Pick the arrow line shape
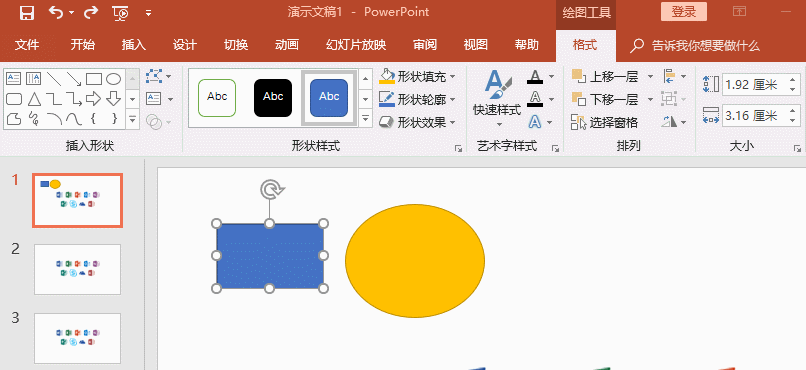This screenshot has width=806, height=370. coord(74,79)
